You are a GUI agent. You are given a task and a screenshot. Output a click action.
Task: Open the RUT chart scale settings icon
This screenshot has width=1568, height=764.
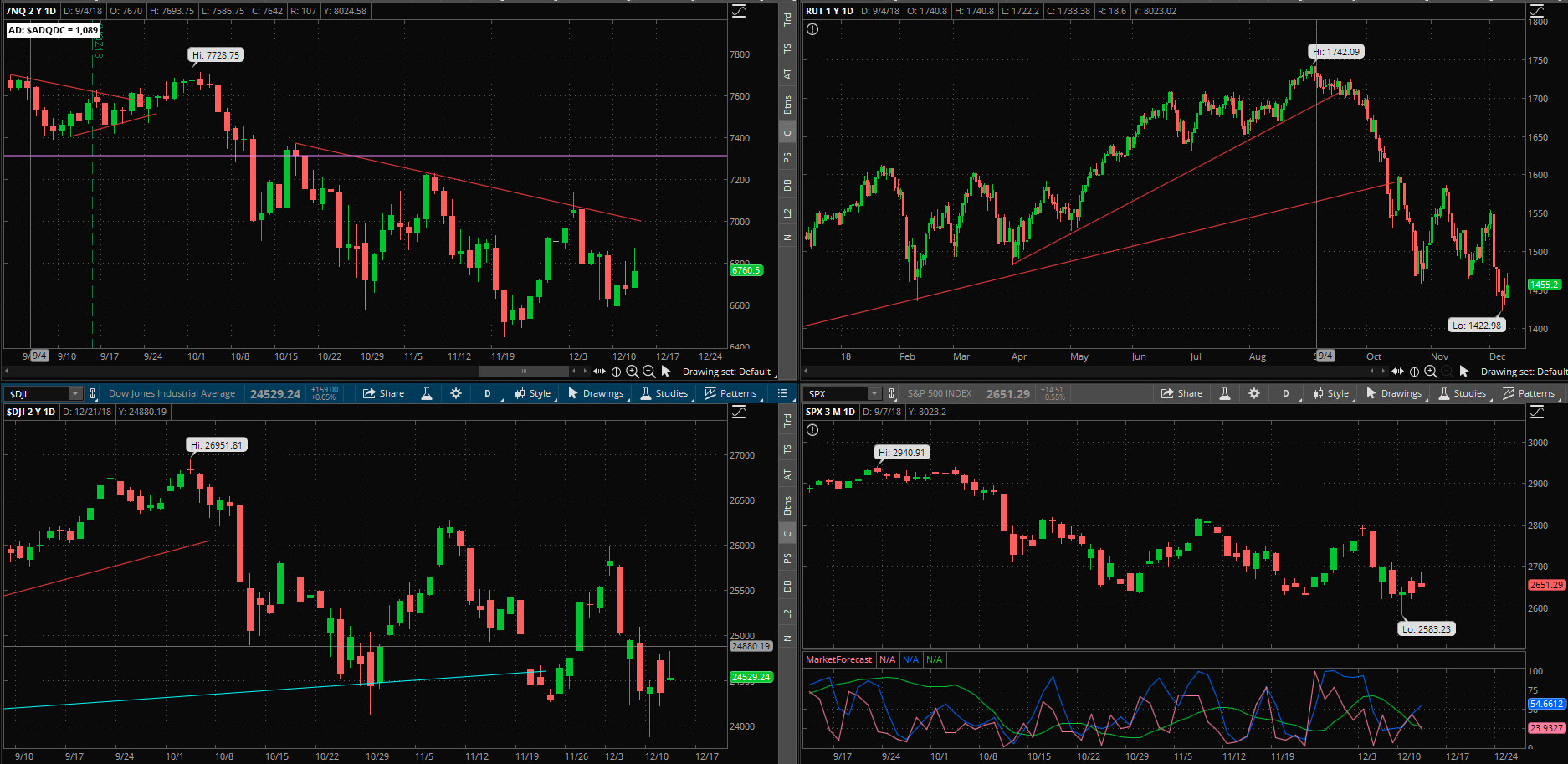pyautogui.click(x=1537, y=11)
